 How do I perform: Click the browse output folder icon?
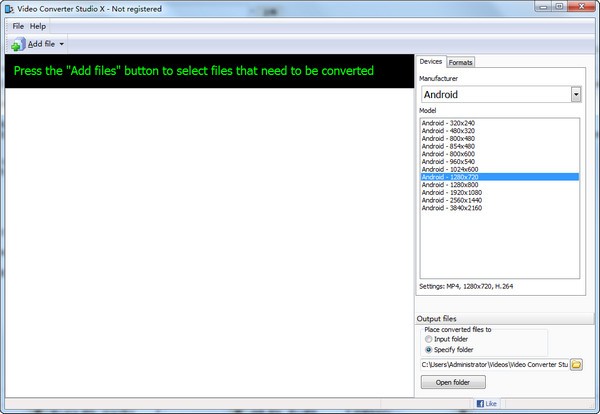577,364
